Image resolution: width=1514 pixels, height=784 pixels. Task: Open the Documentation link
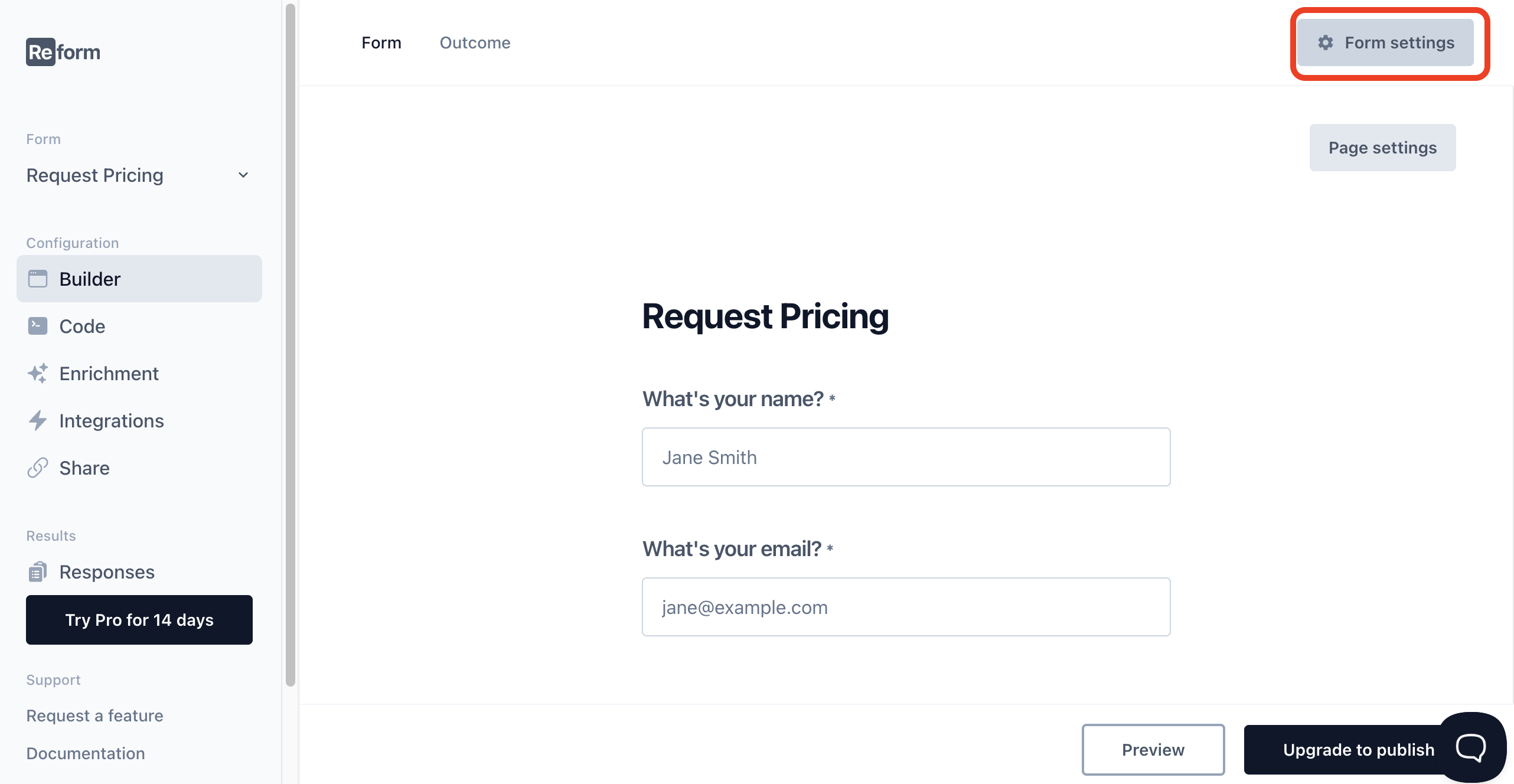pos(86,753)
